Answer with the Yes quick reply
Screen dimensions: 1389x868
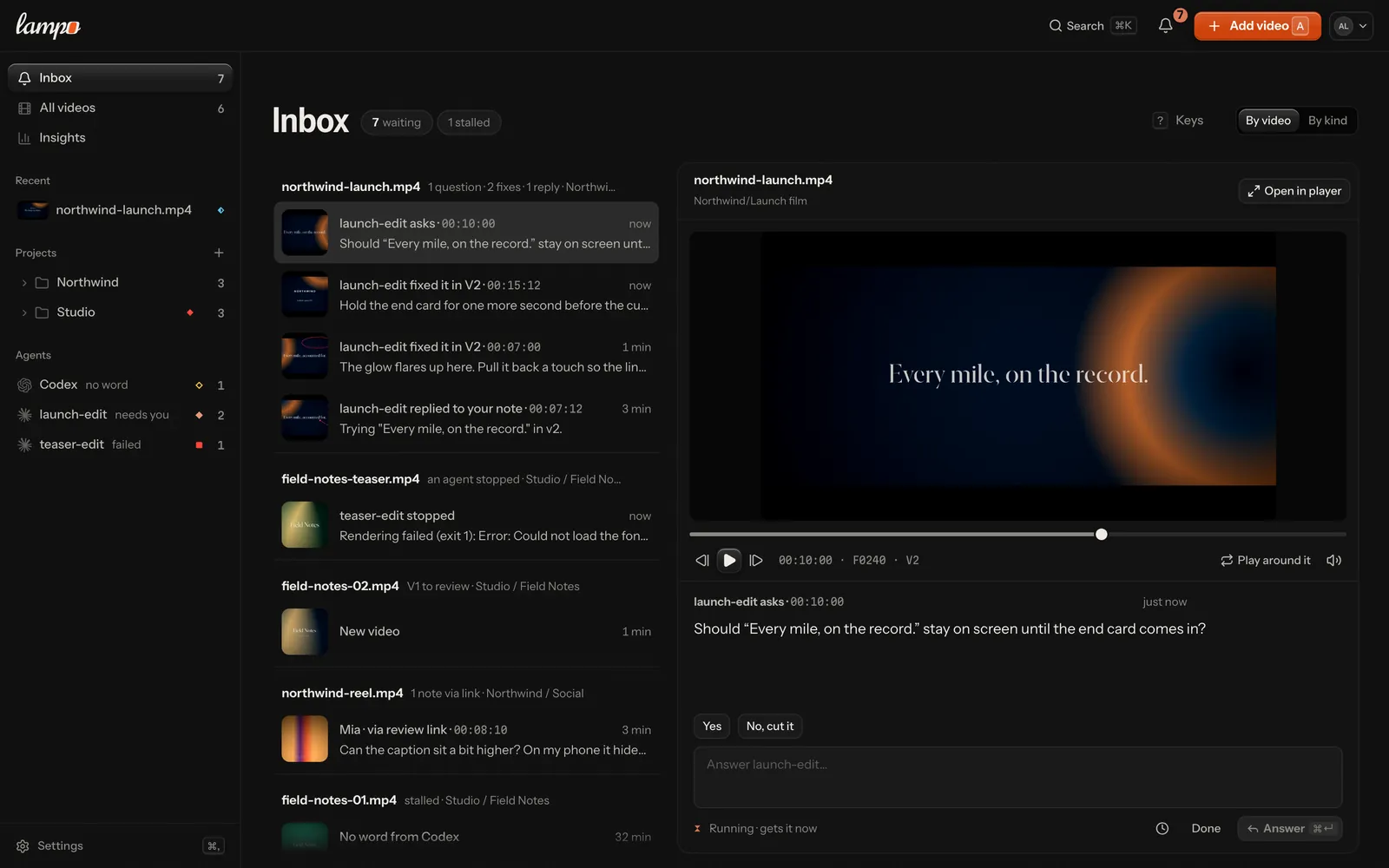[712, 727]
